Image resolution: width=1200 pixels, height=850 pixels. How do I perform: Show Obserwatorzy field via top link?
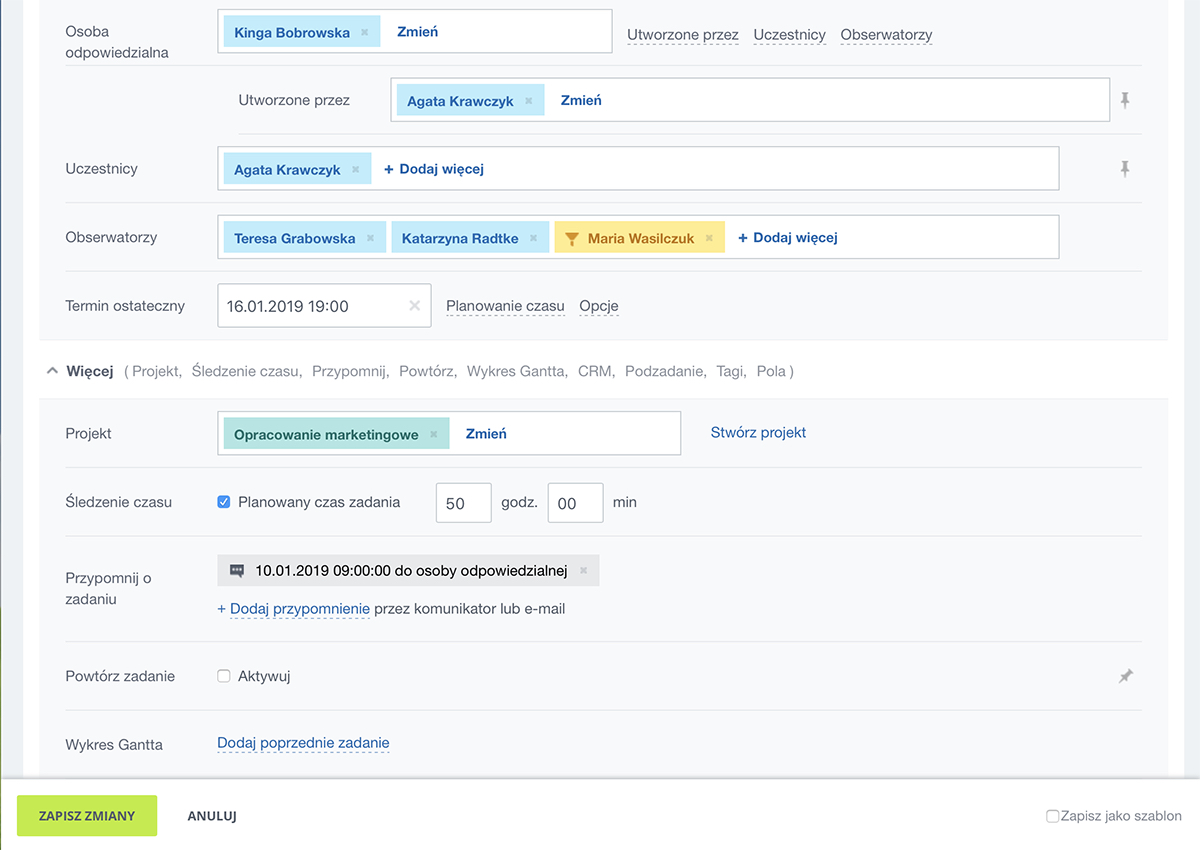[886, 35]
